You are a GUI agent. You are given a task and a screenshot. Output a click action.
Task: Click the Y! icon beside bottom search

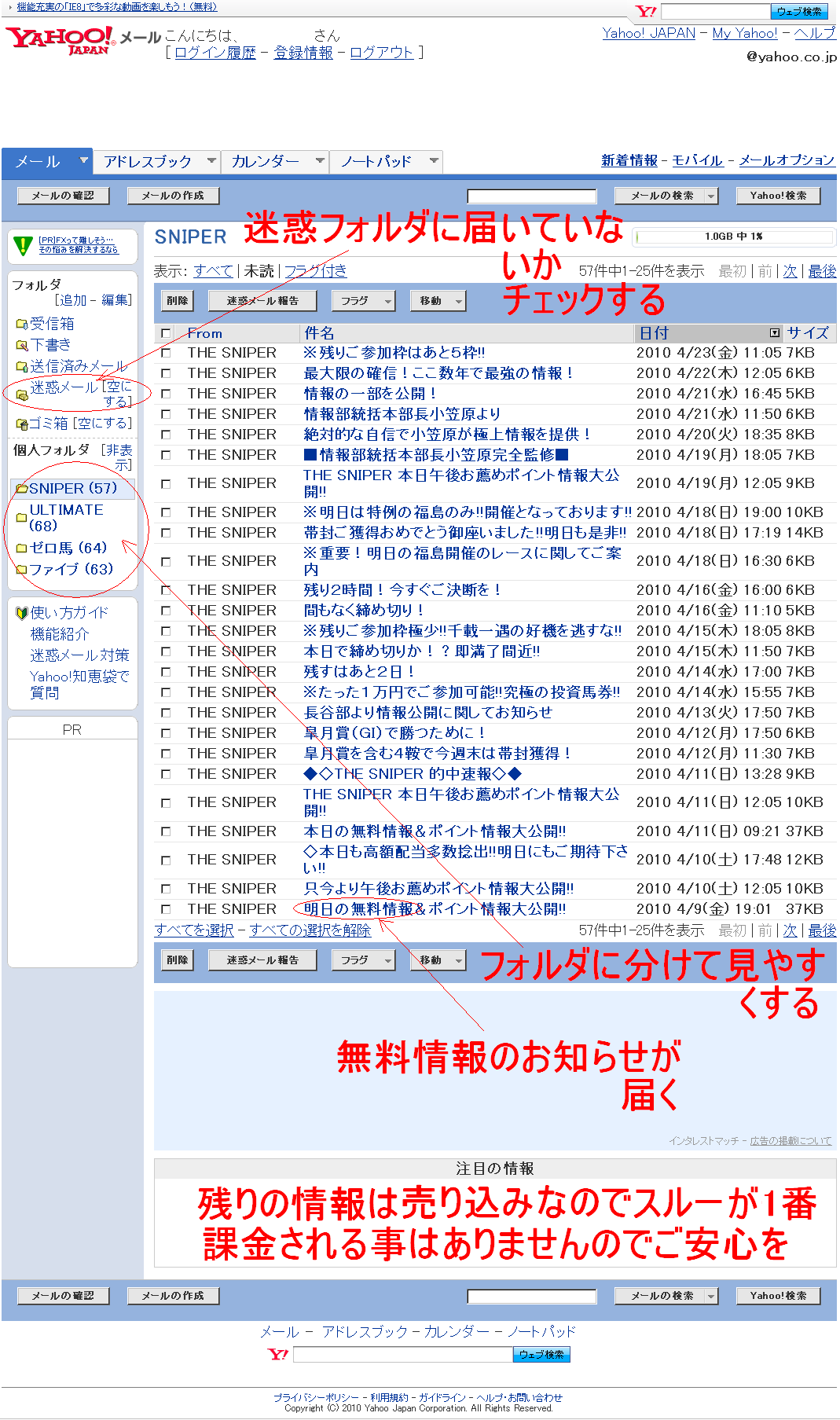point(278,1354)
